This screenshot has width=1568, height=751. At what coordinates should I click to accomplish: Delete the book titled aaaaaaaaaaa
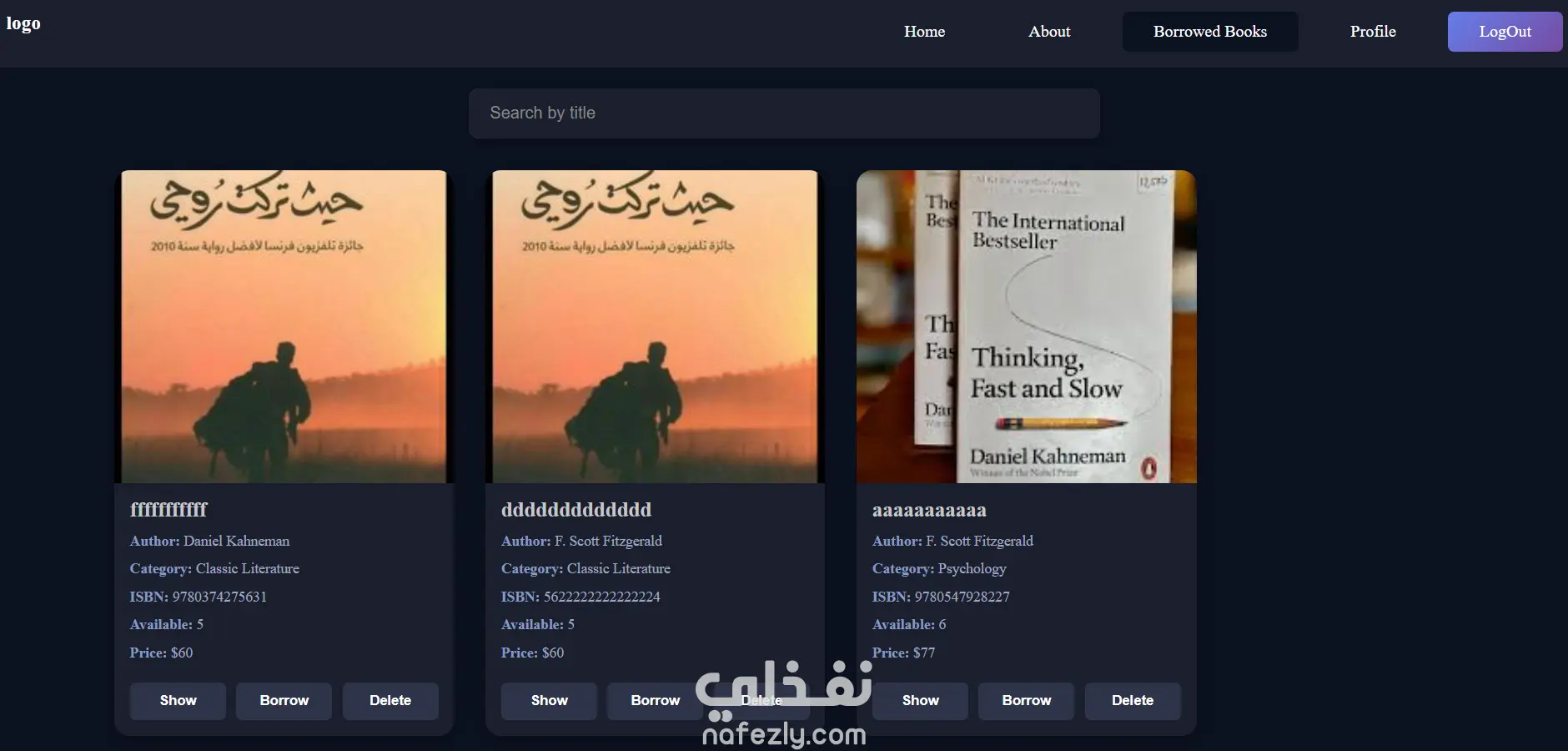(1133, 701)
